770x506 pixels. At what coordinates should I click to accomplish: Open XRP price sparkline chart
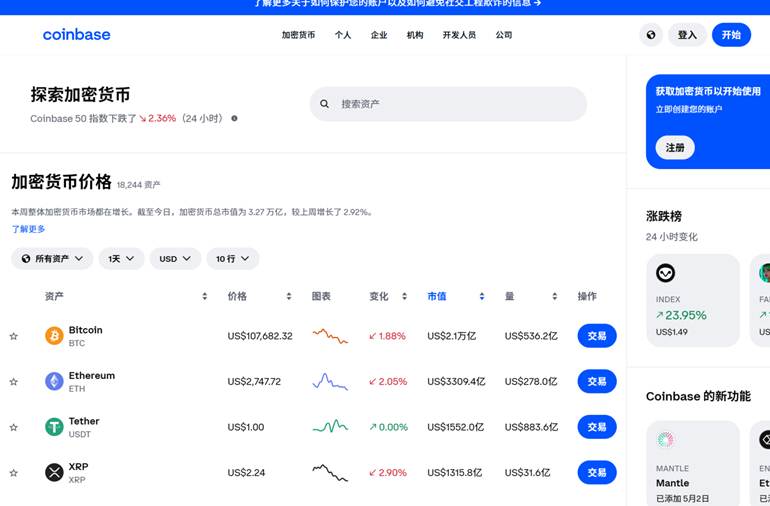pyautogui.click(x=330, y=473)
